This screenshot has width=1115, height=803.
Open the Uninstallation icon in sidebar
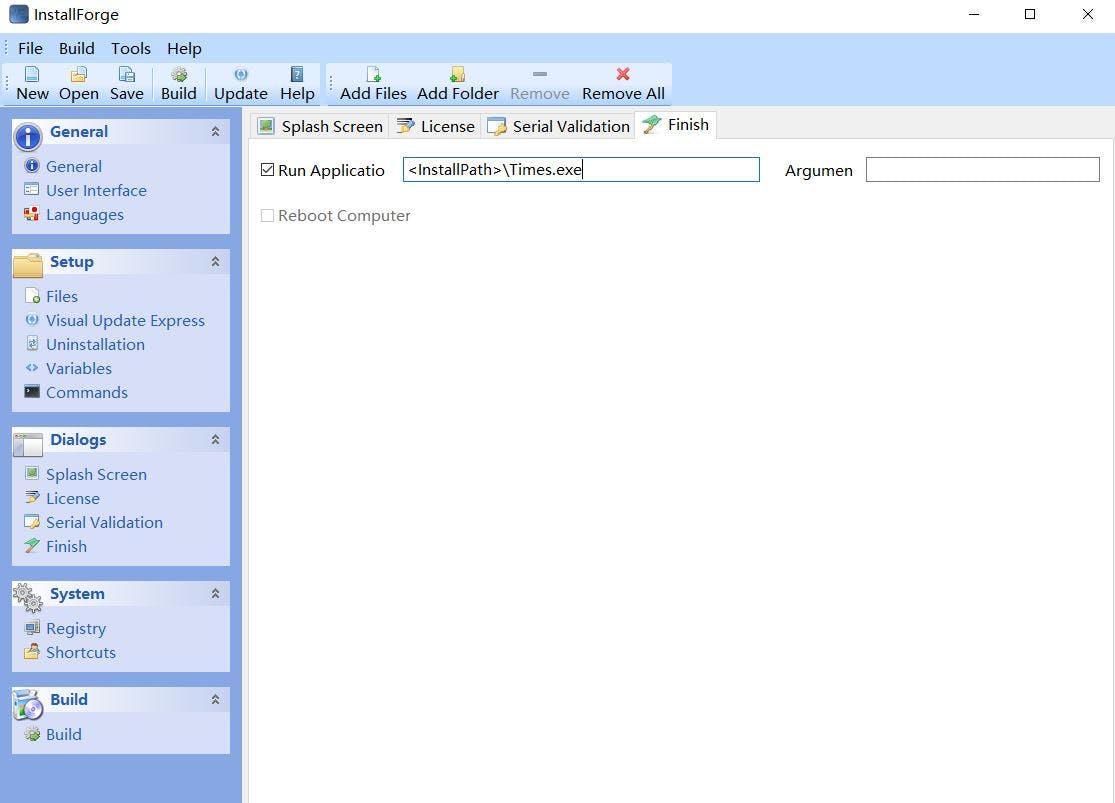point(32,344)
